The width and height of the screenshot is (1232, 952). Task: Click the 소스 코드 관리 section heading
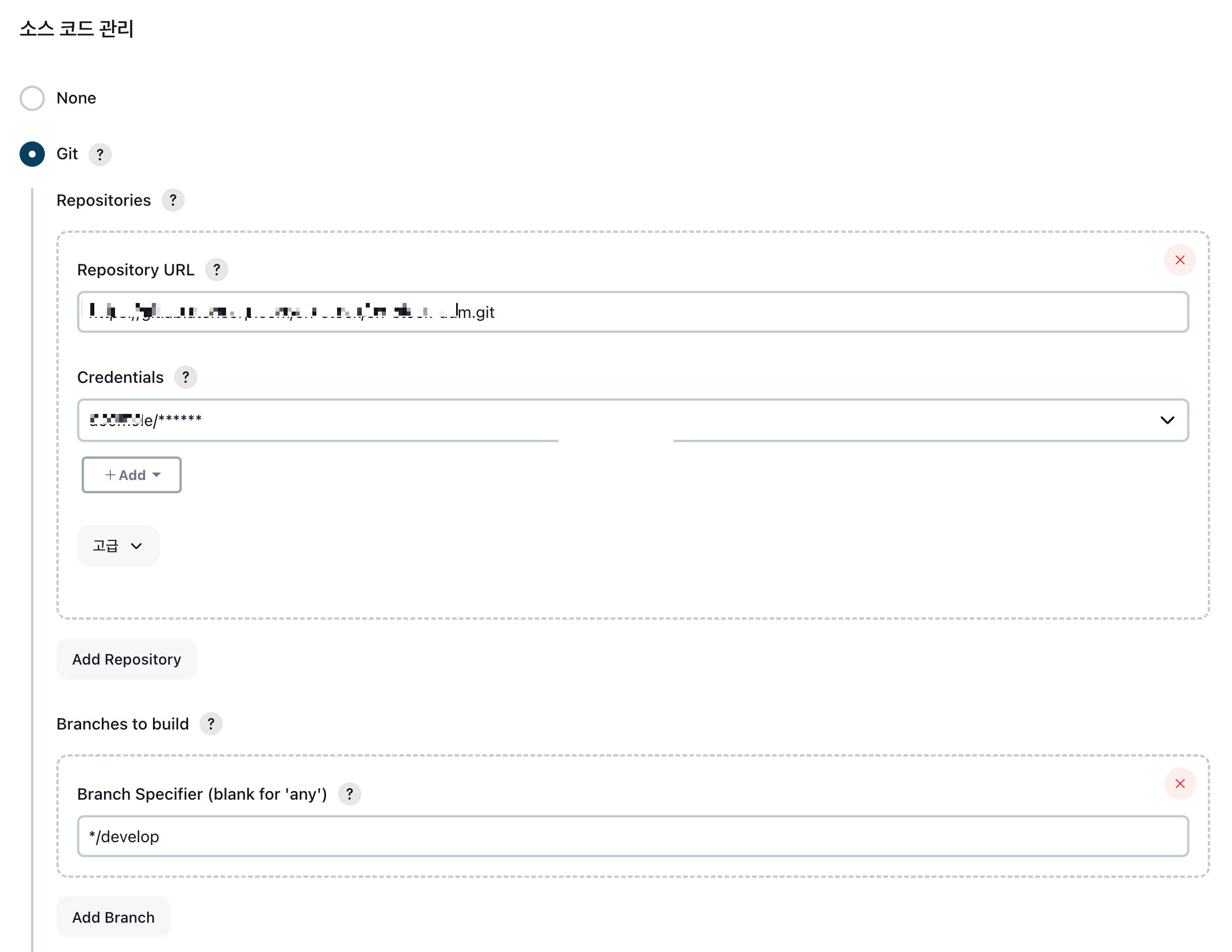76,28
